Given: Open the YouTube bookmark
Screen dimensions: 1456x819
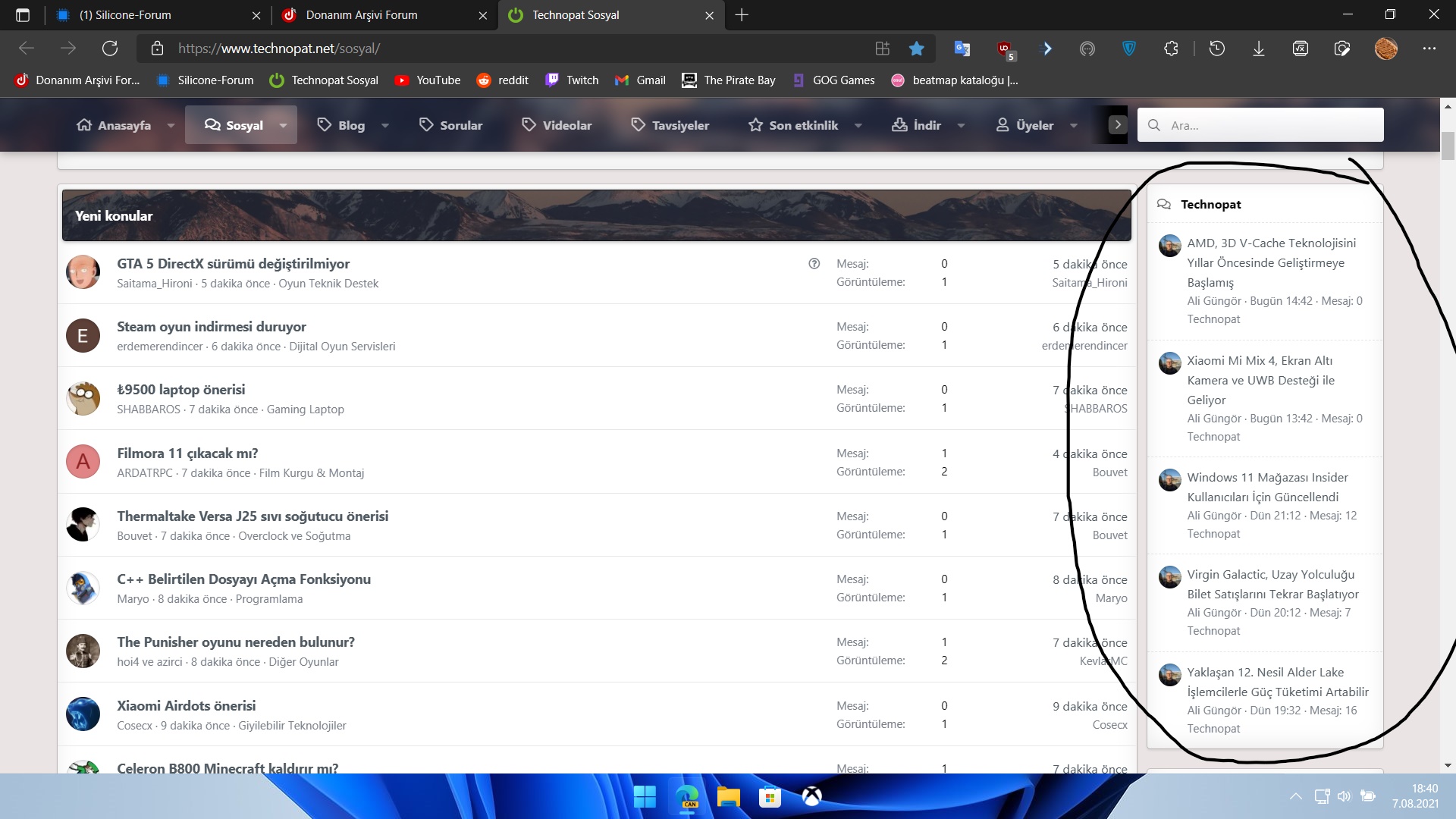Looking at the screenshot, I should (x=428, y=80).
